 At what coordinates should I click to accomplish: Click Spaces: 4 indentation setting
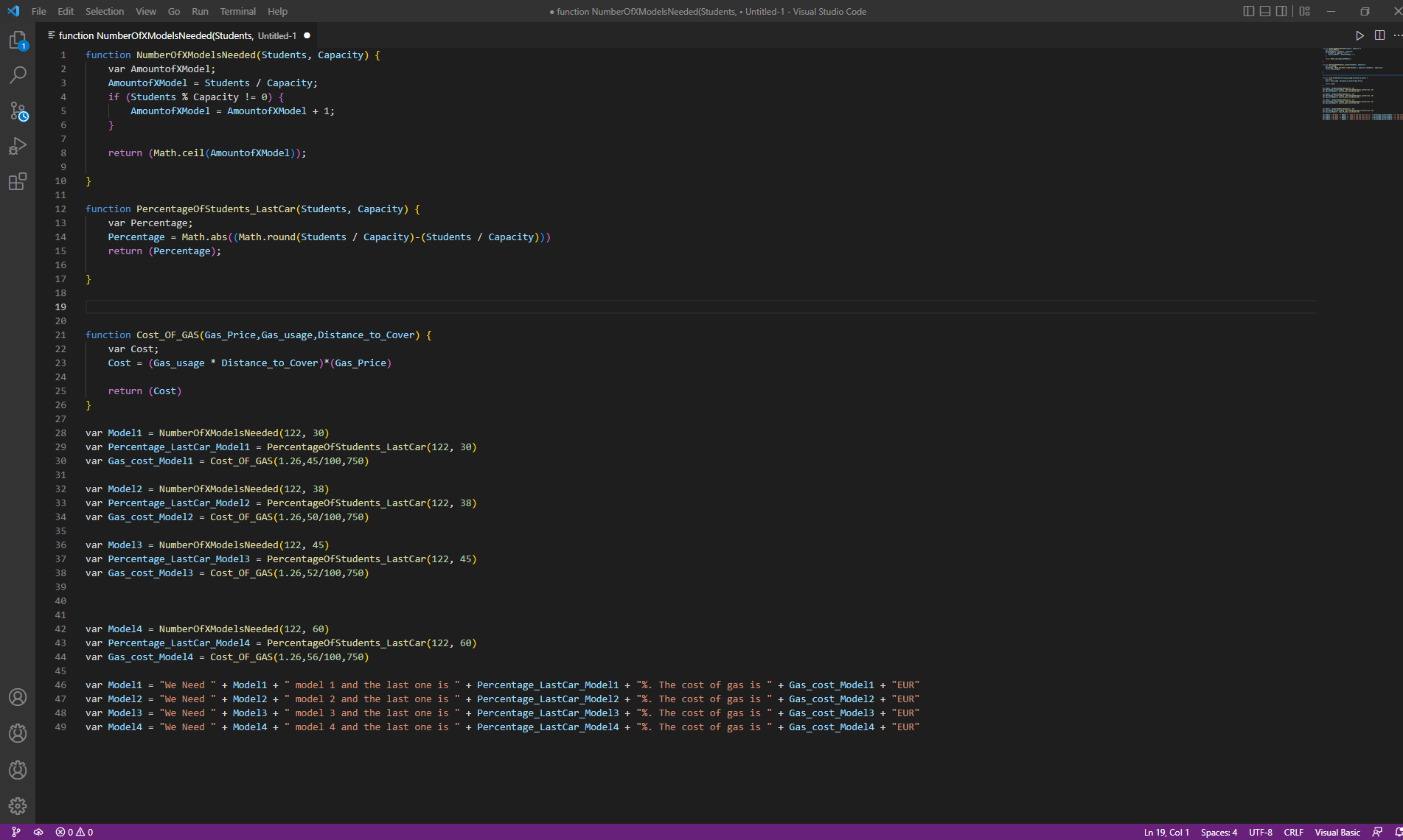(1219, 832)
